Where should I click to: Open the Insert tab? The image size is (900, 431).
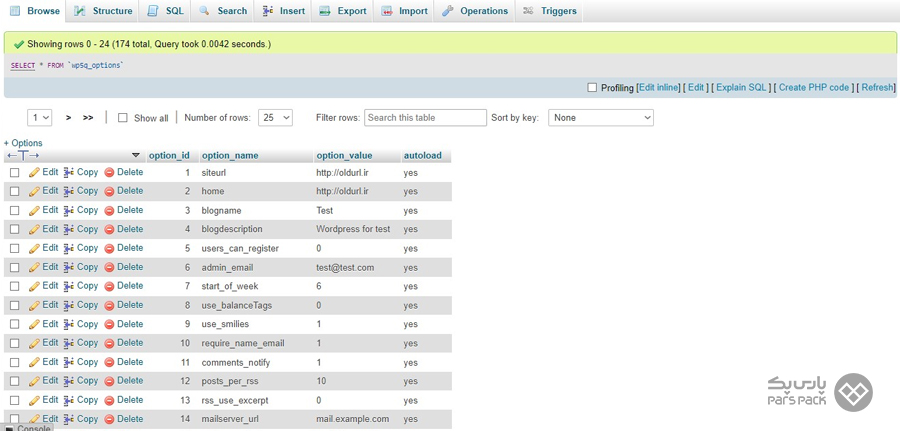click(x=284, y=11)
